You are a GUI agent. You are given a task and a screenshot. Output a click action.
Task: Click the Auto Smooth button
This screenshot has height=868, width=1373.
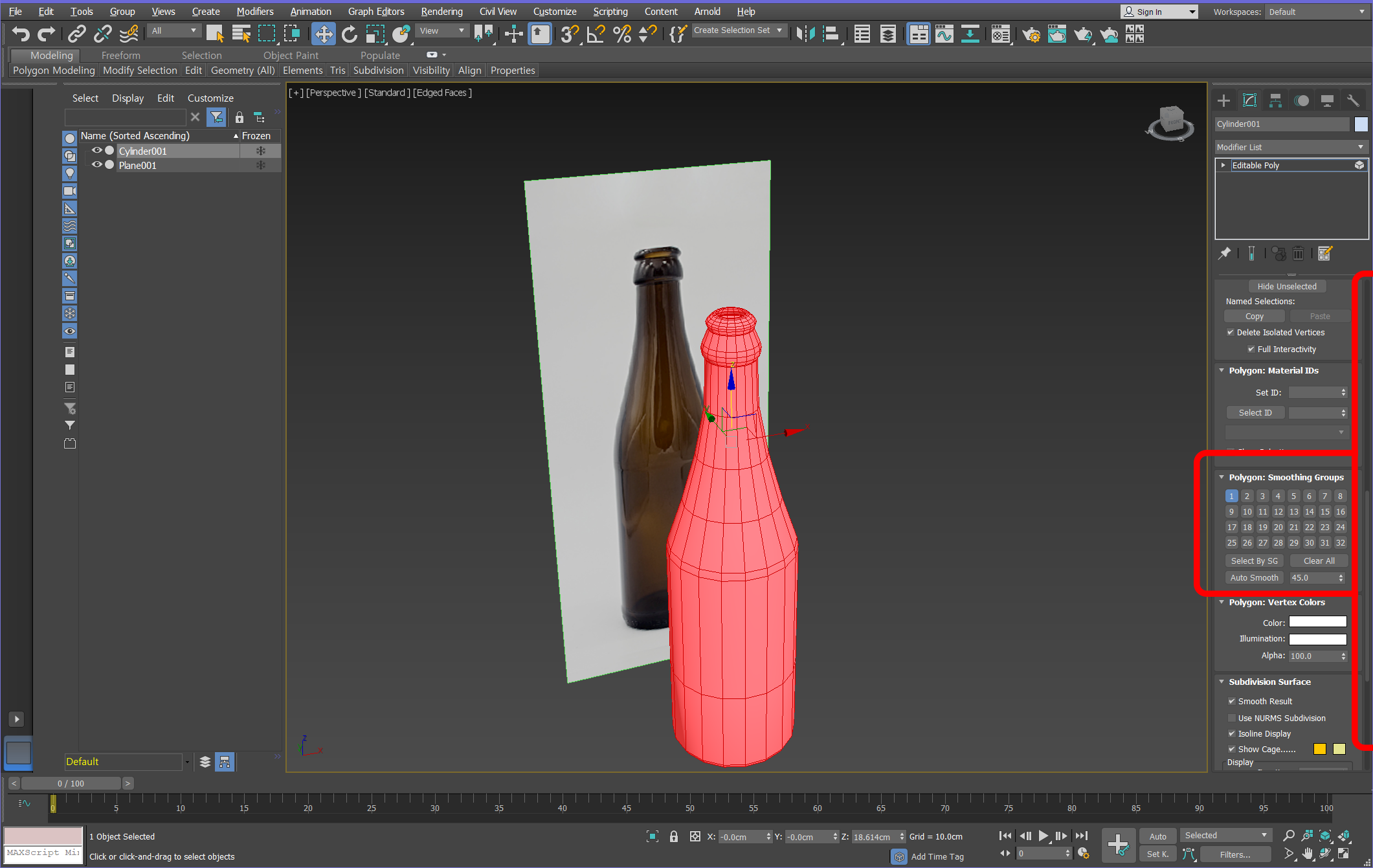[x=1254, y=577]
